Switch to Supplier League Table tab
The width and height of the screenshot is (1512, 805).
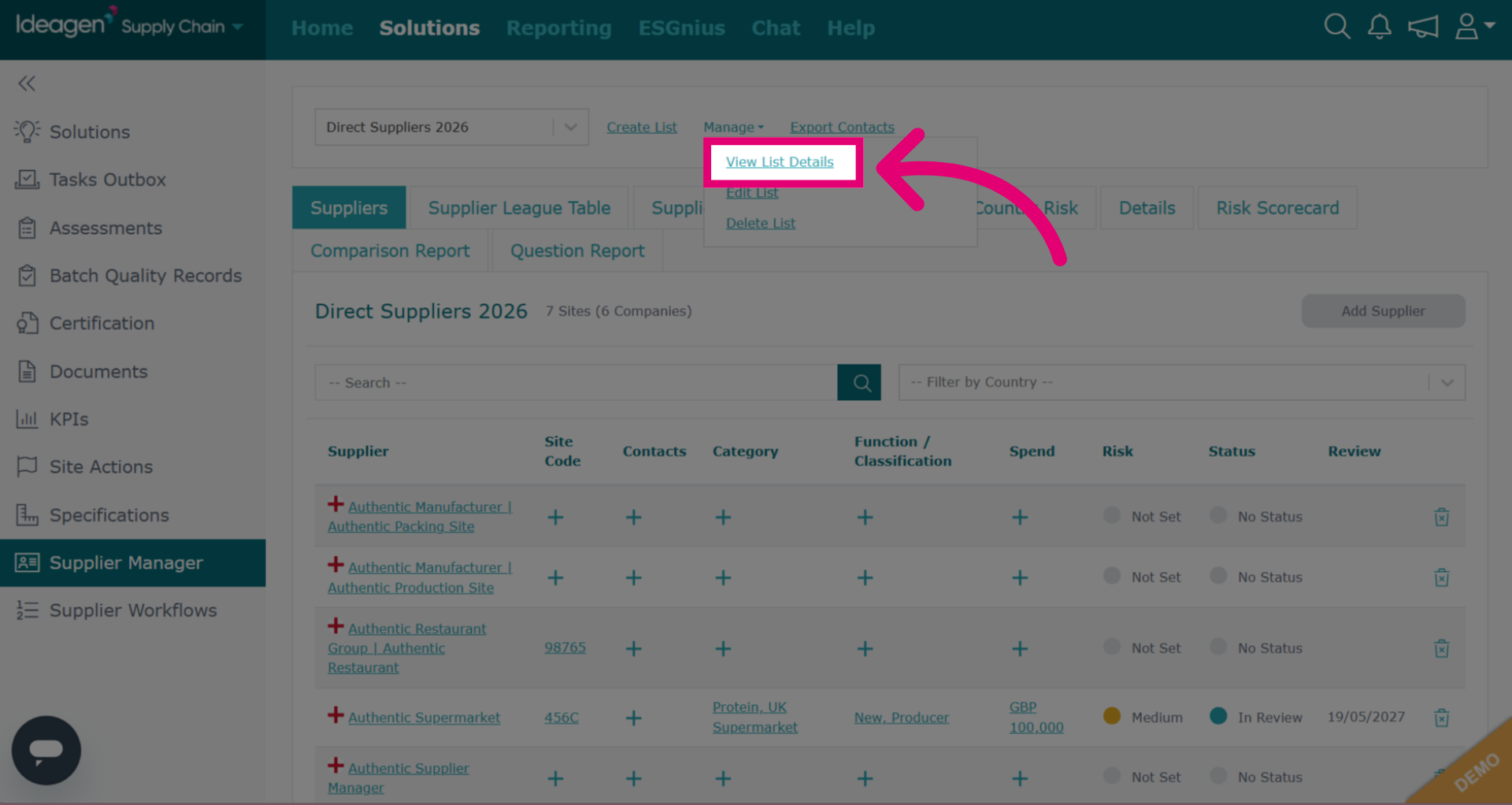(x=519, y=208)
